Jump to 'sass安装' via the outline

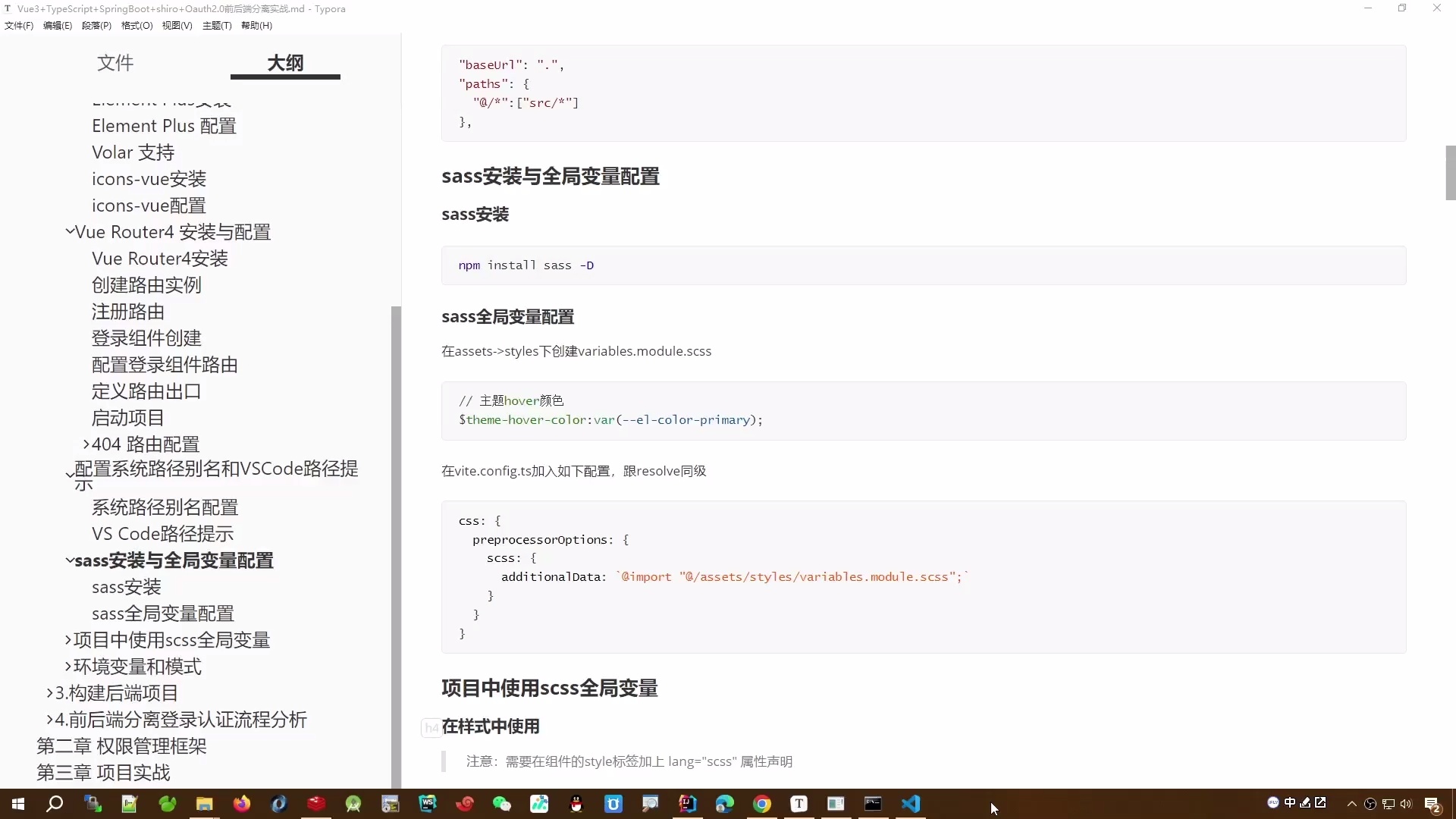(126, 587)
